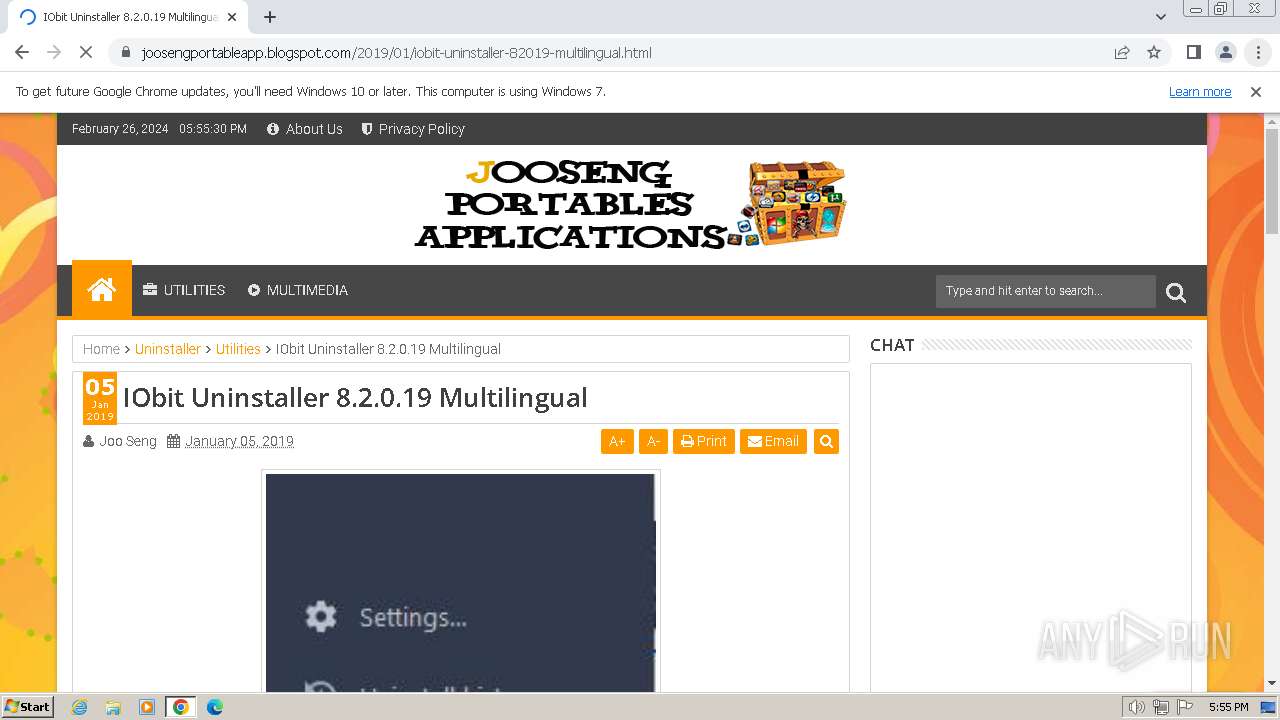
Task: Click the orange article search button
Action: pyautogui.click(x=826, y=441)
